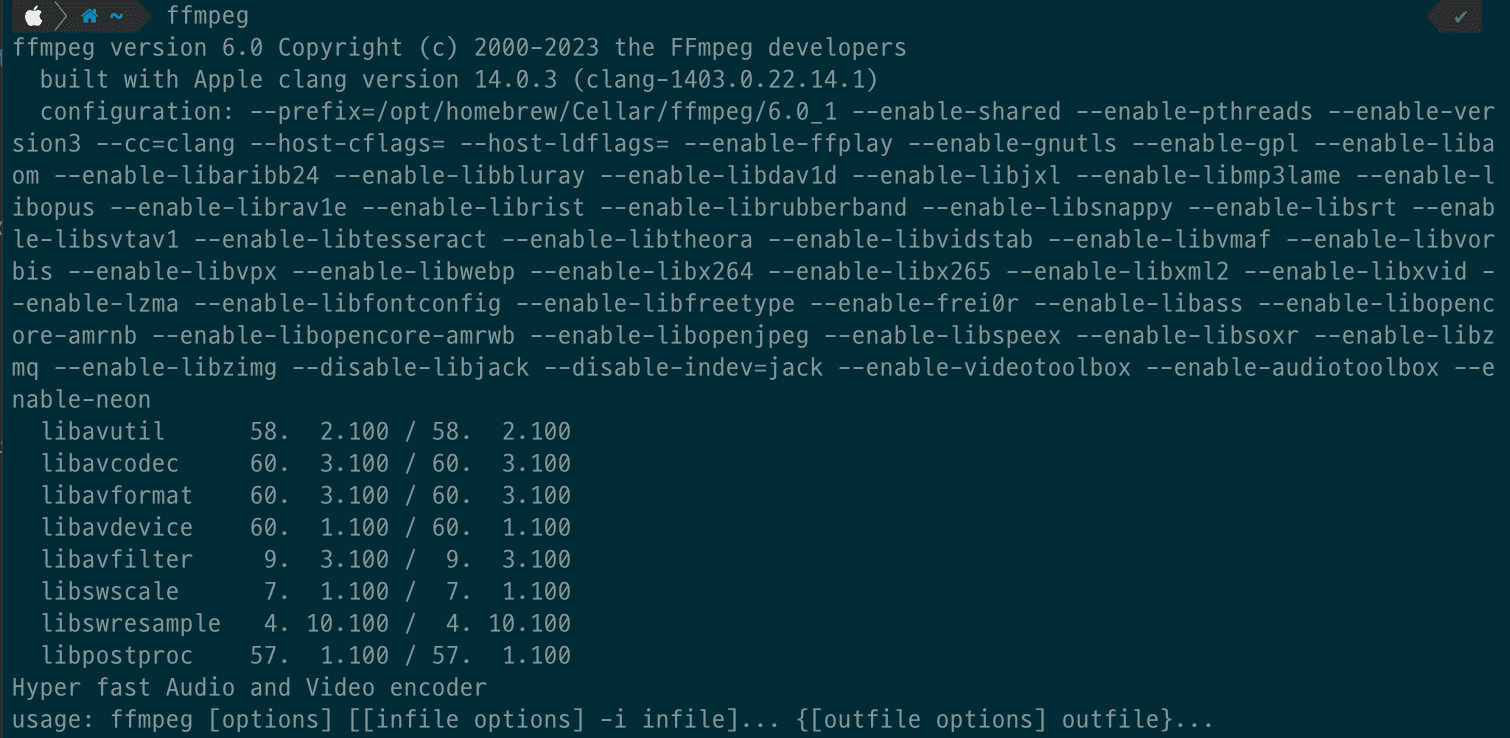Screen dimensions: 1510x738
Task: Click the --disable-libjack flag
Action: [x=410, y=368]
